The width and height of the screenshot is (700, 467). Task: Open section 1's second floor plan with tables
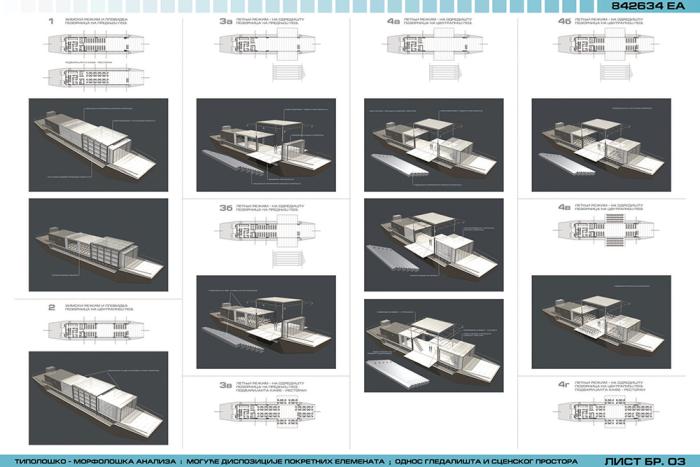(97, 77)
